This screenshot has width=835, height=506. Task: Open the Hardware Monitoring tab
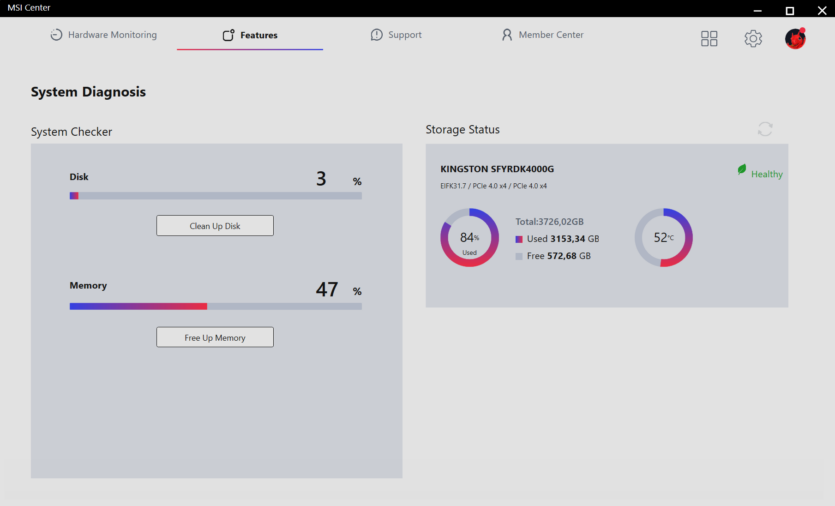click(103, 35)
